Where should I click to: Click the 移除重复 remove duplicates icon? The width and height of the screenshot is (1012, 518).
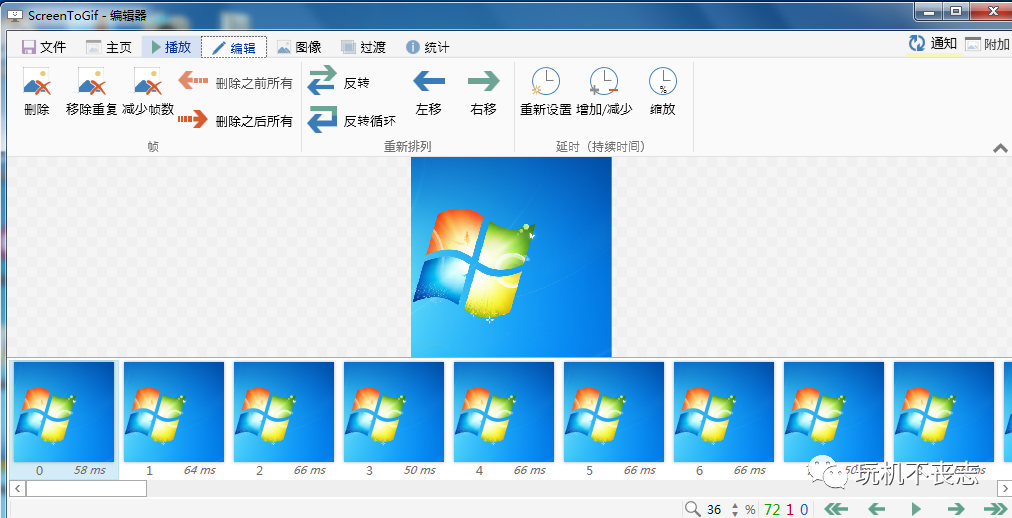pyautogui.click(x=92, y=82)
